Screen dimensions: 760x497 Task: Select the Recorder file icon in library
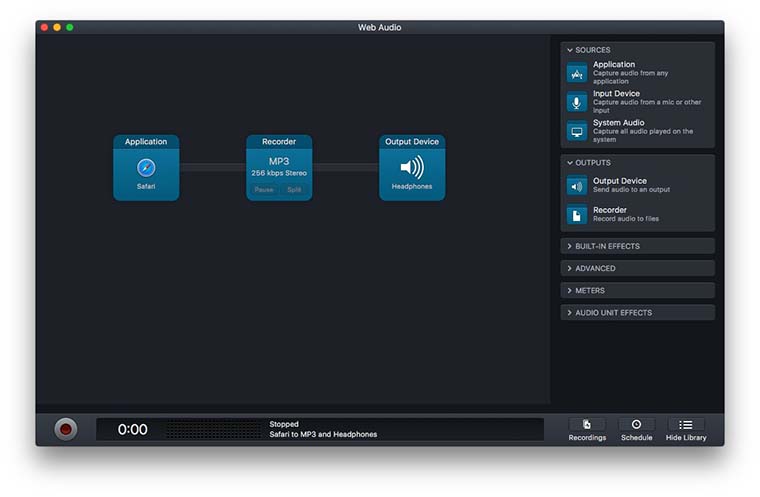pyautogui.click(x=577, y=215)
